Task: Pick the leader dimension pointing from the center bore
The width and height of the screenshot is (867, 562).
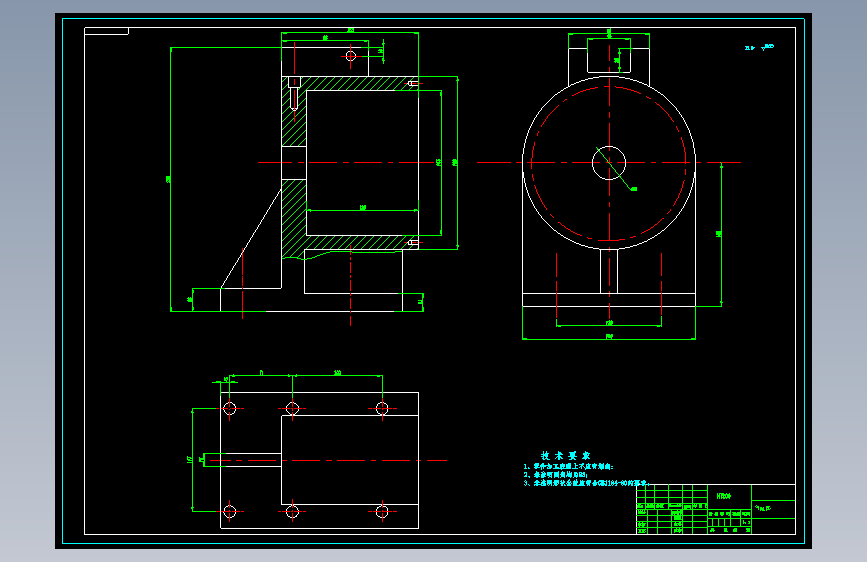Action: tap(617, 170)
